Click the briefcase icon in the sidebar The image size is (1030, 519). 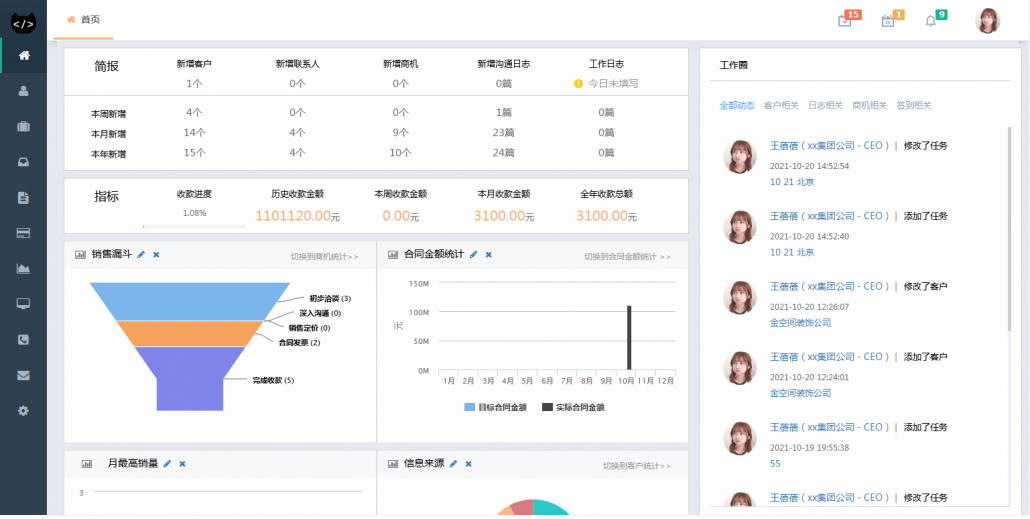tap(23, 126)
